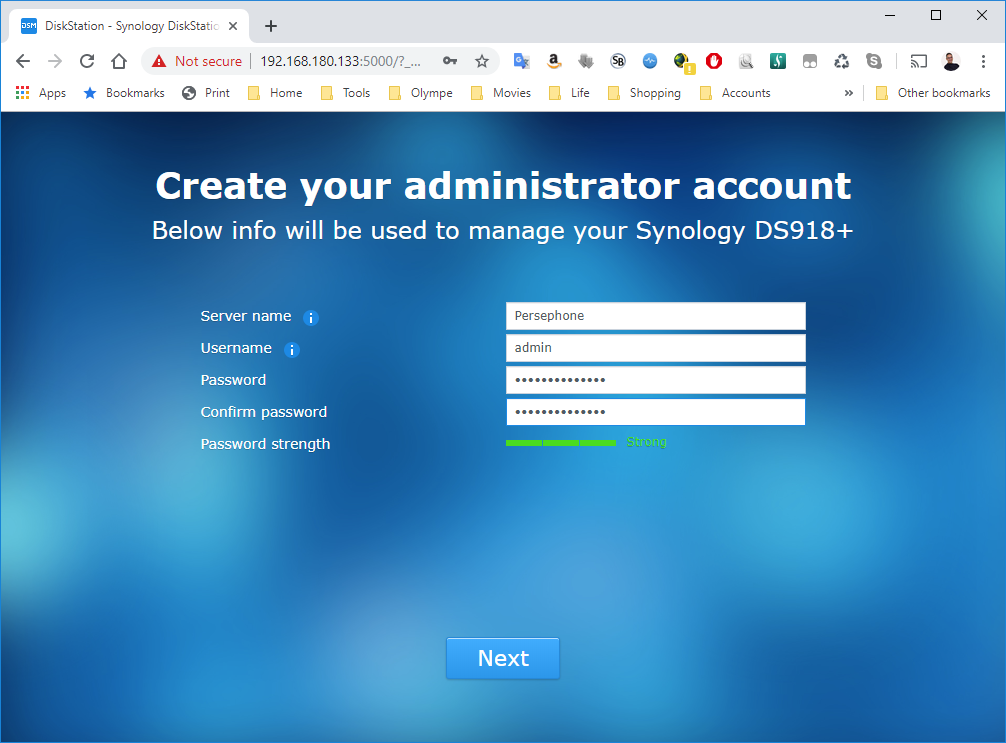Image resolution: width=1006 pixels, height=743 pixels.
Task: Bookmark this page with the star icon
Action: (x=482, y=61)
